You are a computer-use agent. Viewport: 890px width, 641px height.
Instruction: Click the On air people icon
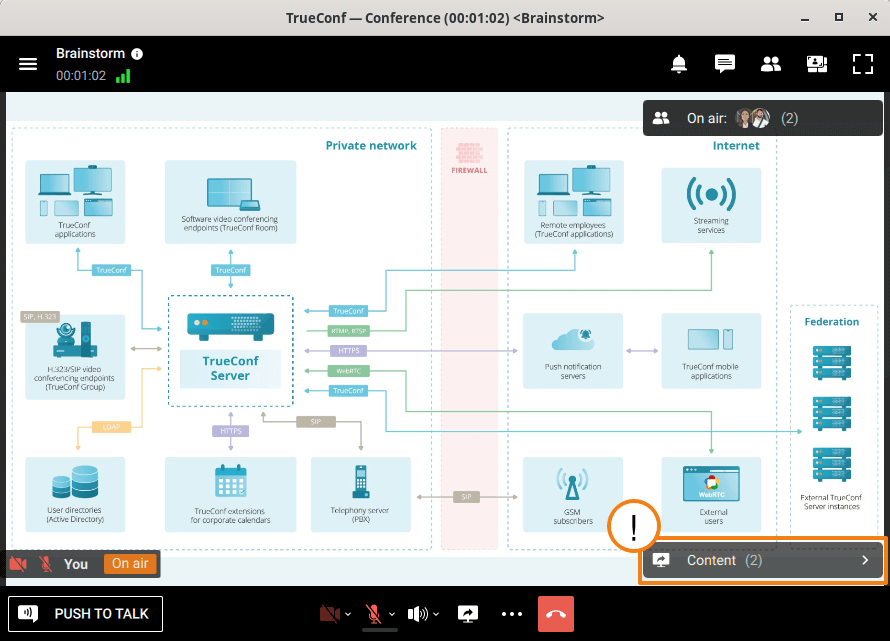click(x=661, y=118)
